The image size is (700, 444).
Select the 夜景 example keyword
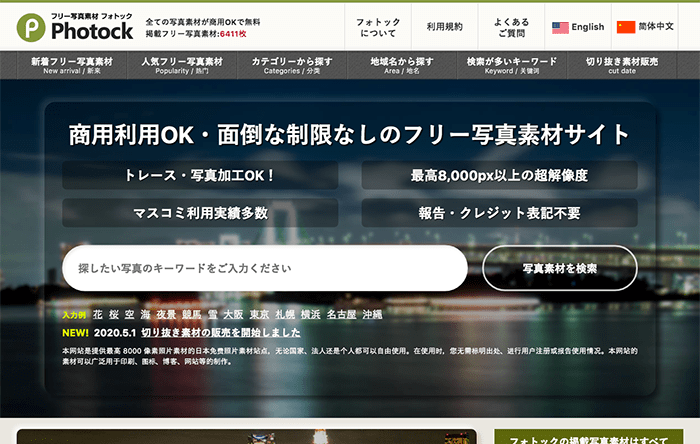click(166, 315)
